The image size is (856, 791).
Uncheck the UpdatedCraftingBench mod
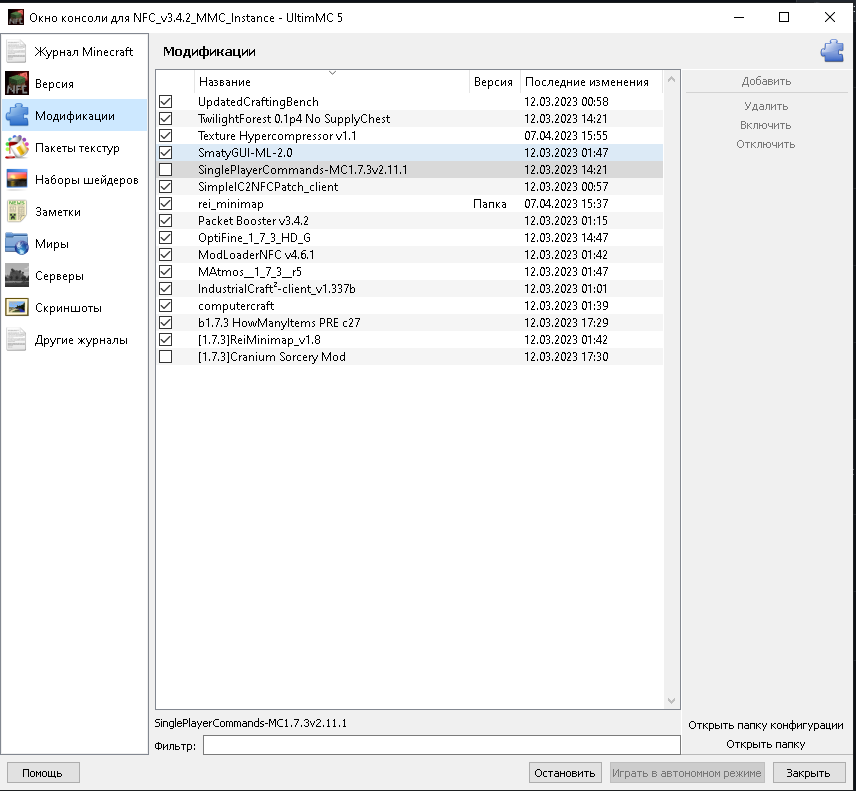point(165,101)
